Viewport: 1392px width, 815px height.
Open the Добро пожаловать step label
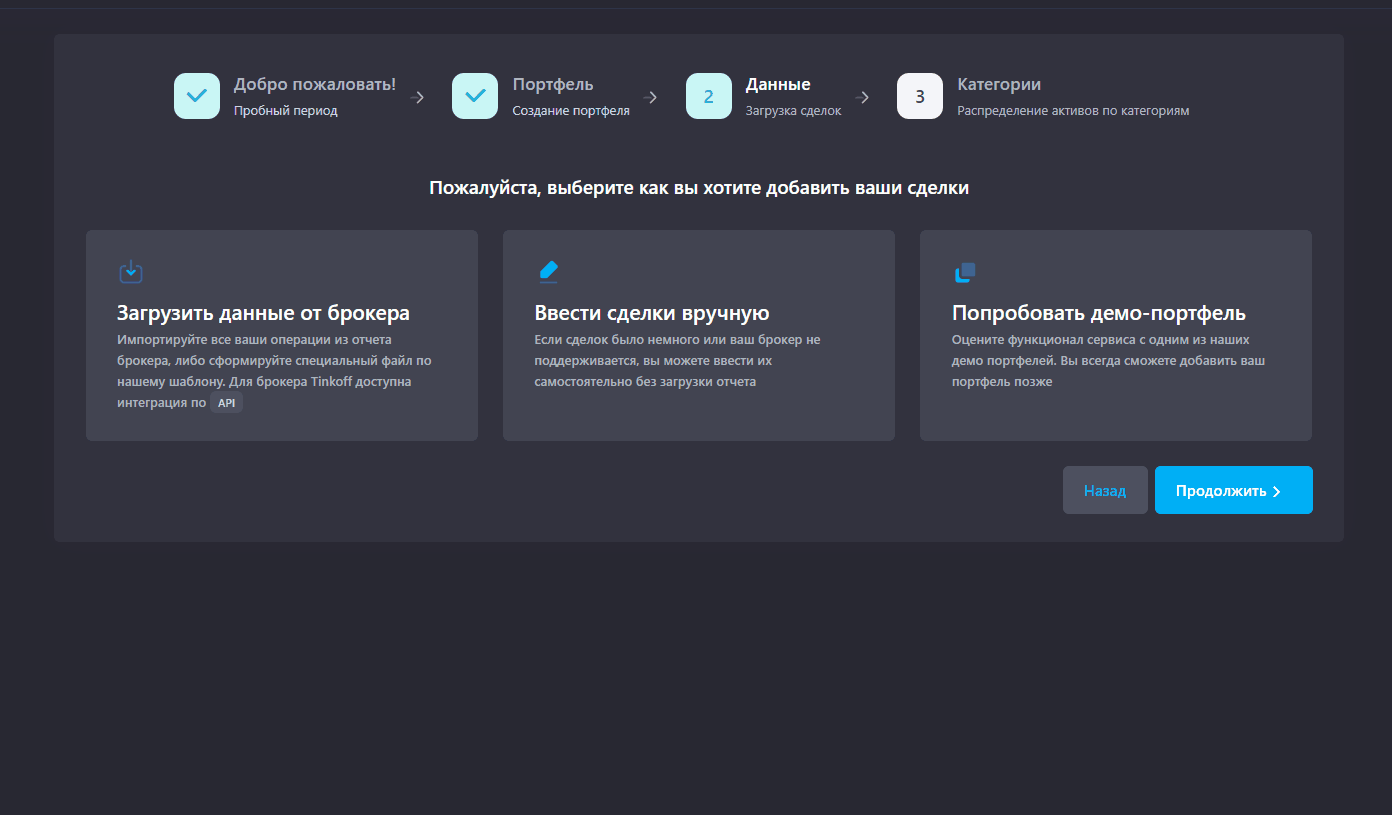[315, 84]
